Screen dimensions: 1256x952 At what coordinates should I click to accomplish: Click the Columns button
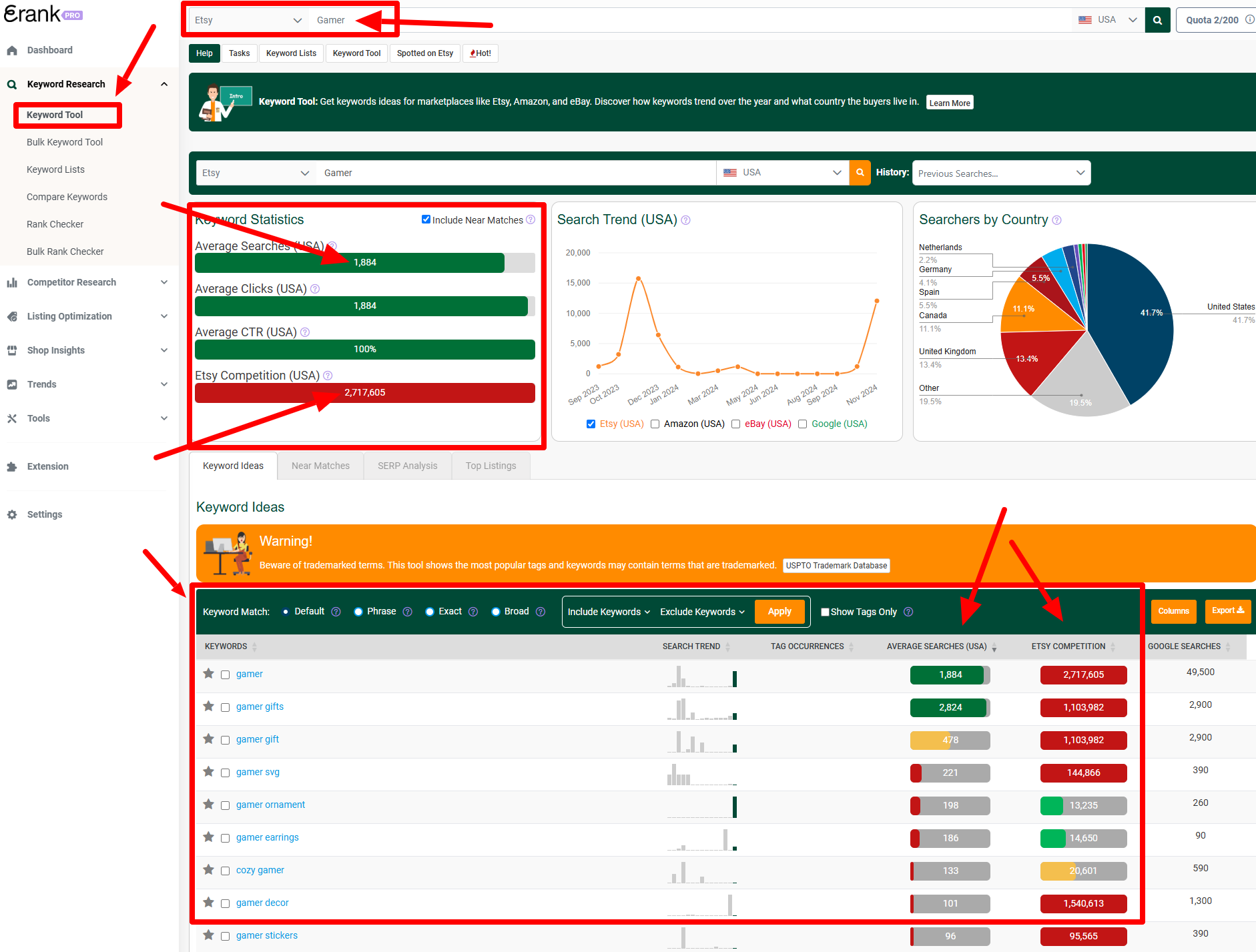pyautogui.click(x=1173, y=611)
